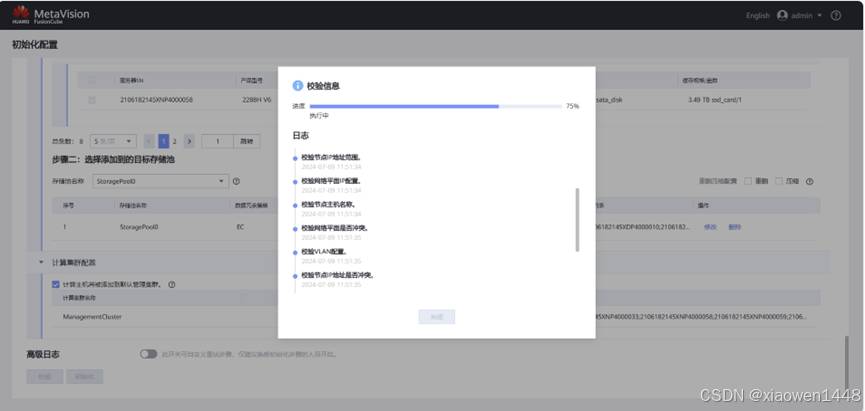Switch language to English
This screenshot has width=865, height=411.
(x=758, y=15)
